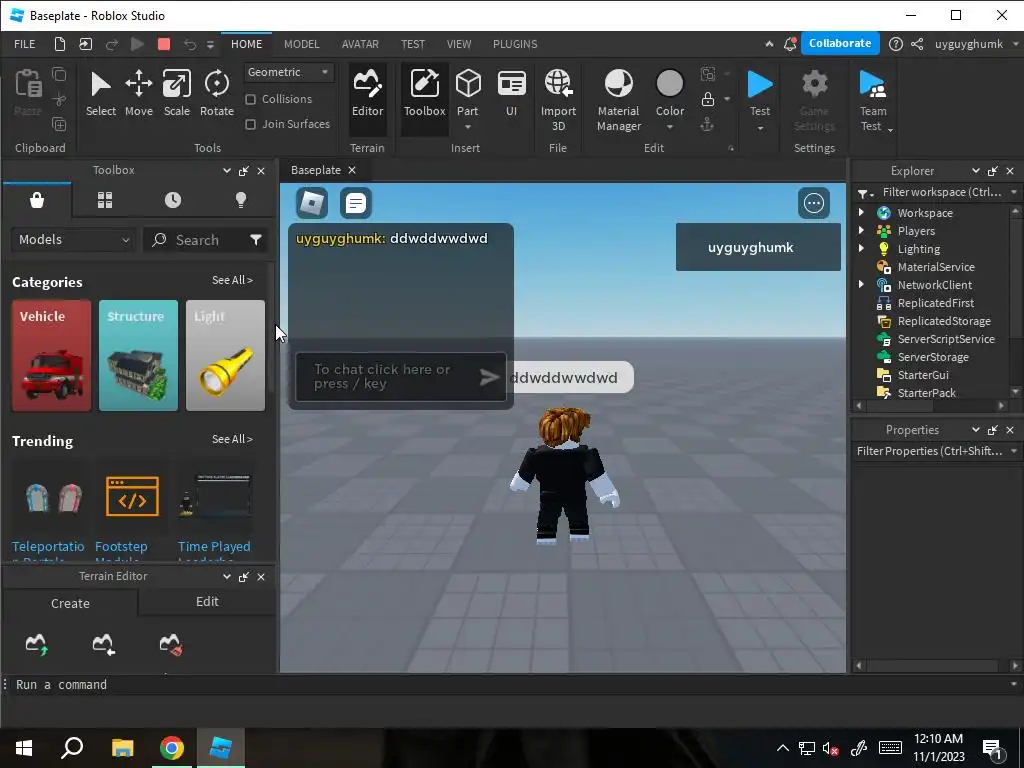
Task: Open the Marketplace tab in Toolbox
Action: 37,200
